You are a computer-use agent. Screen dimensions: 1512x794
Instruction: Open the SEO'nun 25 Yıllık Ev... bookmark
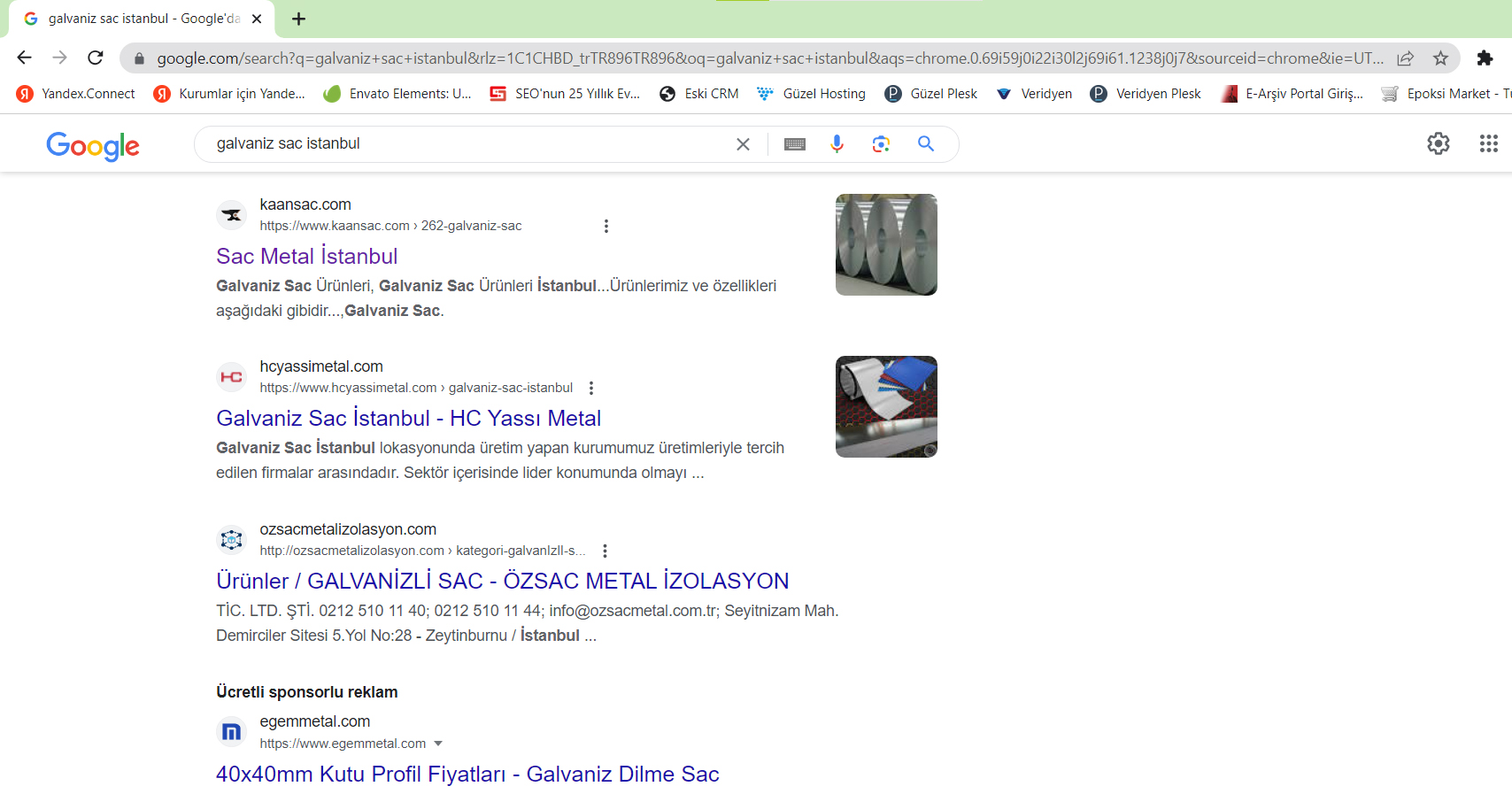pyautogui.click(x=565, y=94)
